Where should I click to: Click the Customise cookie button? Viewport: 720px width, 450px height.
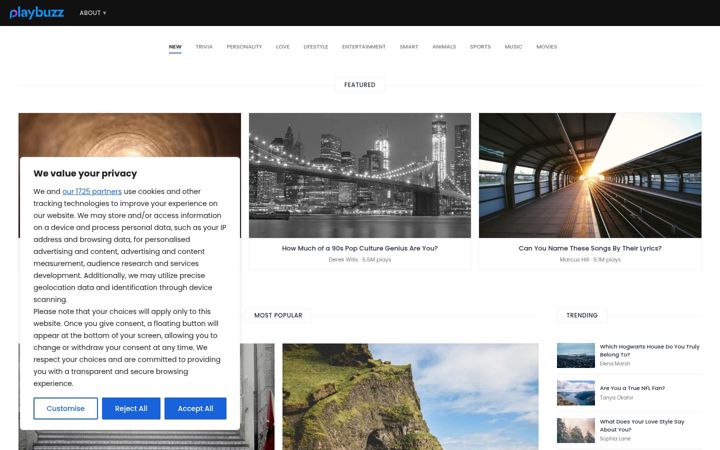66,408
